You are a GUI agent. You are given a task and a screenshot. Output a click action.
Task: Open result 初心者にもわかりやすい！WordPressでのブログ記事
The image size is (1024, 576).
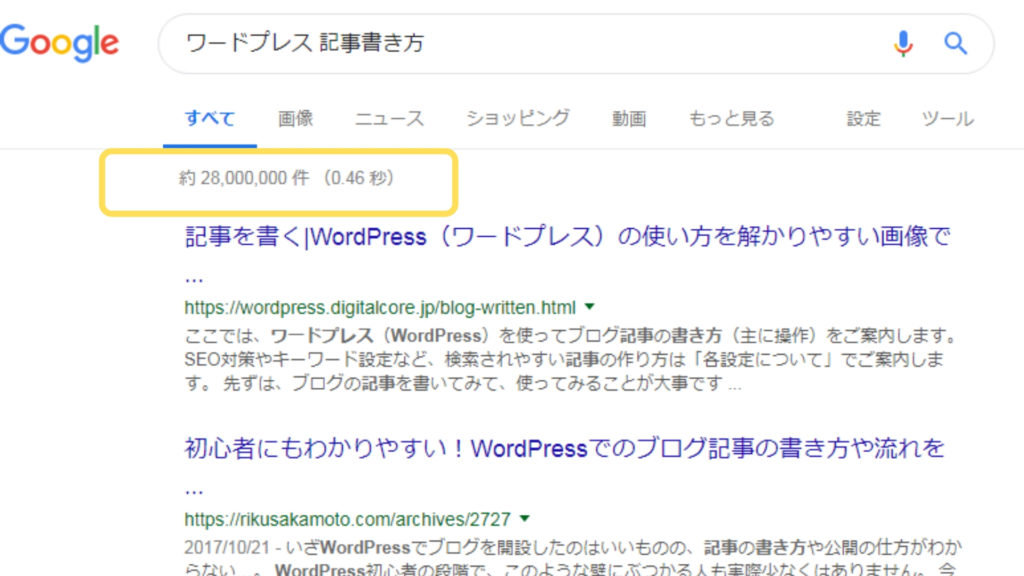[x=564, y=449]
